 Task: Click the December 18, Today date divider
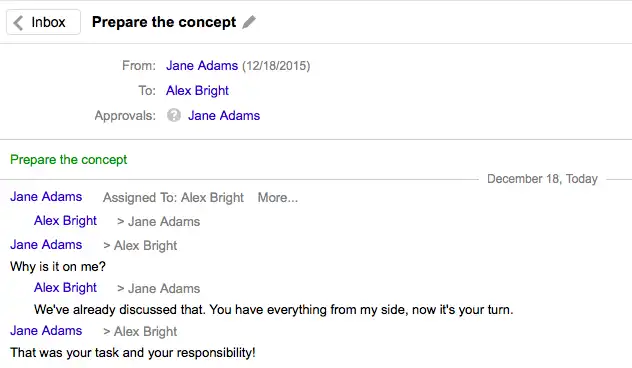tap(542, 179)
